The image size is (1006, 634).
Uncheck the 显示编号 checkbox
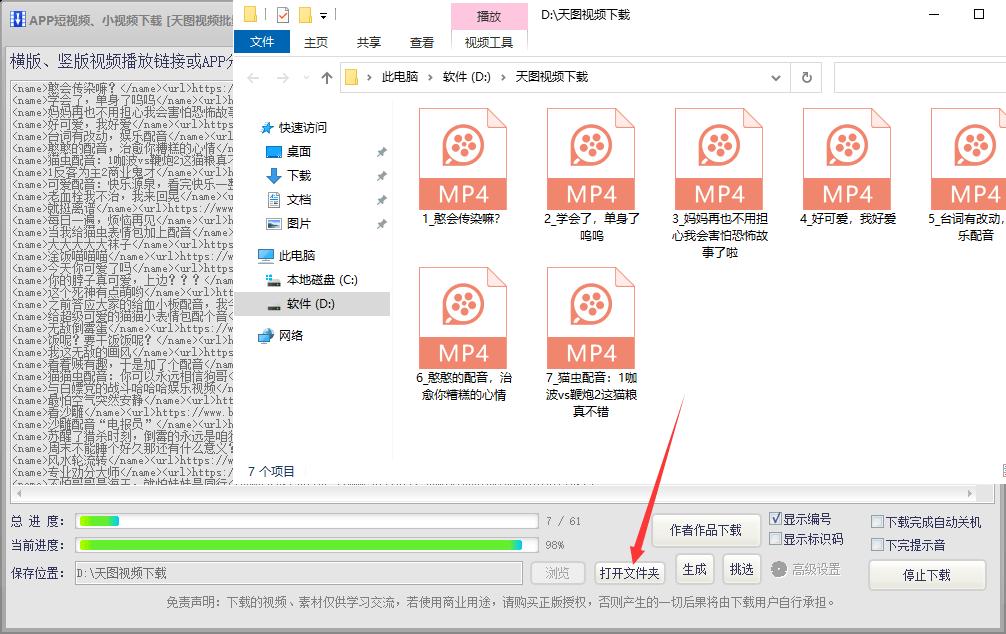click(x=777, y=517)
